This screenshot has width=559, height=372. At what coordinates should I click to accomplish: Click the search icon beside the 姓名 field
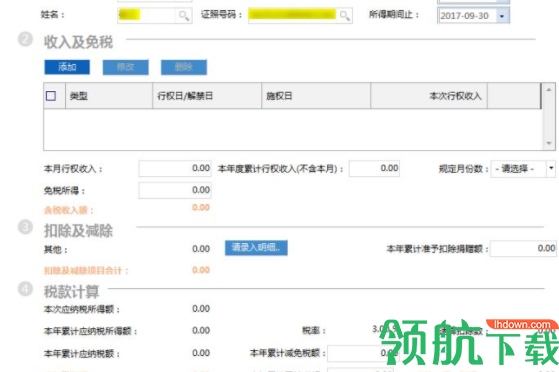pos(184,16)
